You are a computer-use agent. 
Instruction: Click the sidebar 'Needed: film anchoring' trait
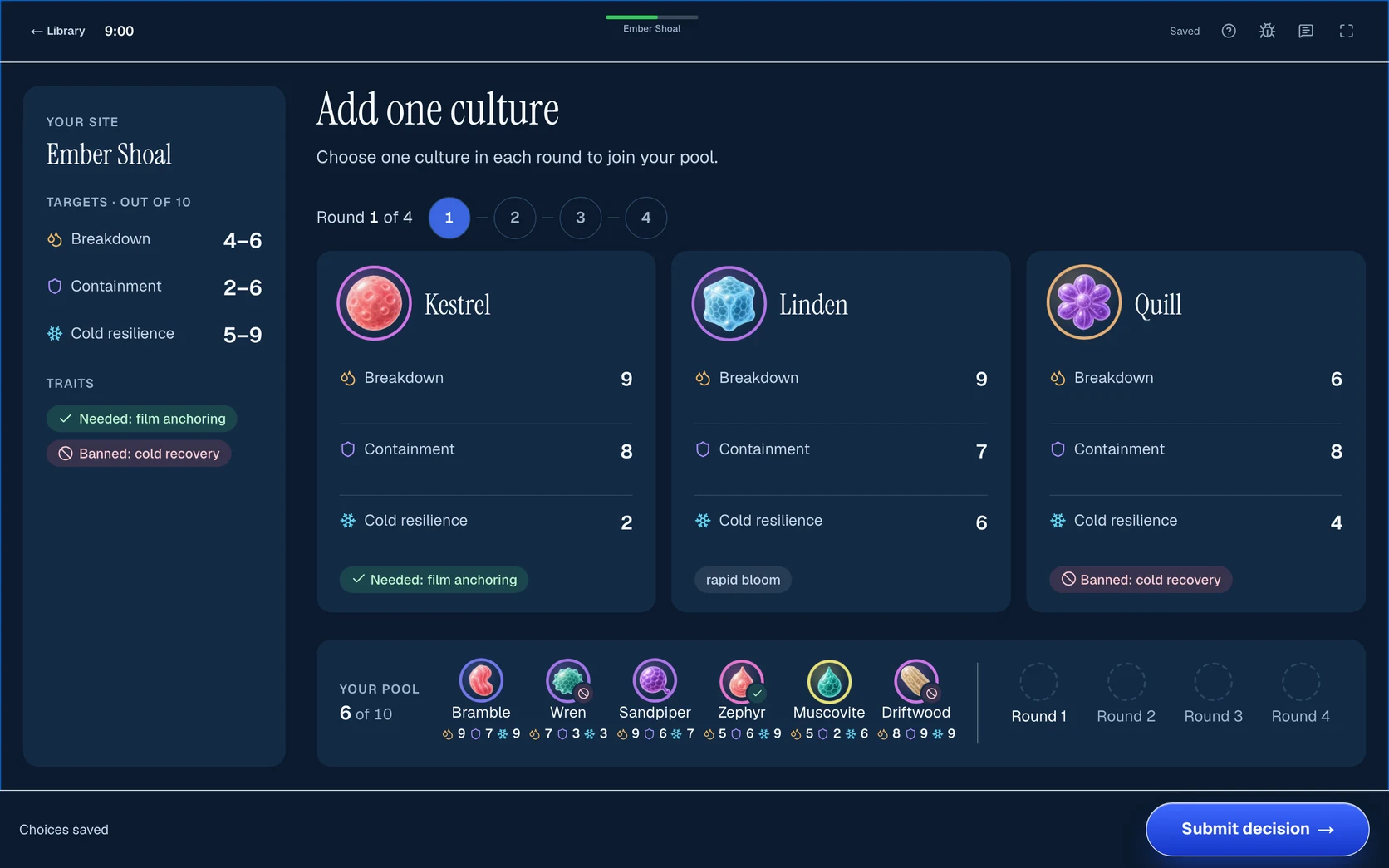tap(142, 419)
